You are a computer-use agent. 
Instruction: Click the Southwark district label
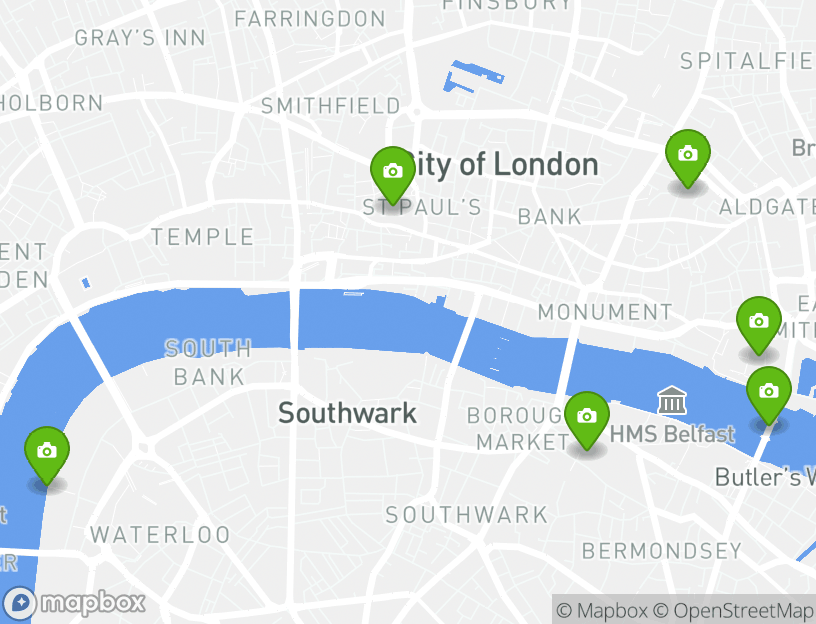pyautogui.click(x=347, y=413)
